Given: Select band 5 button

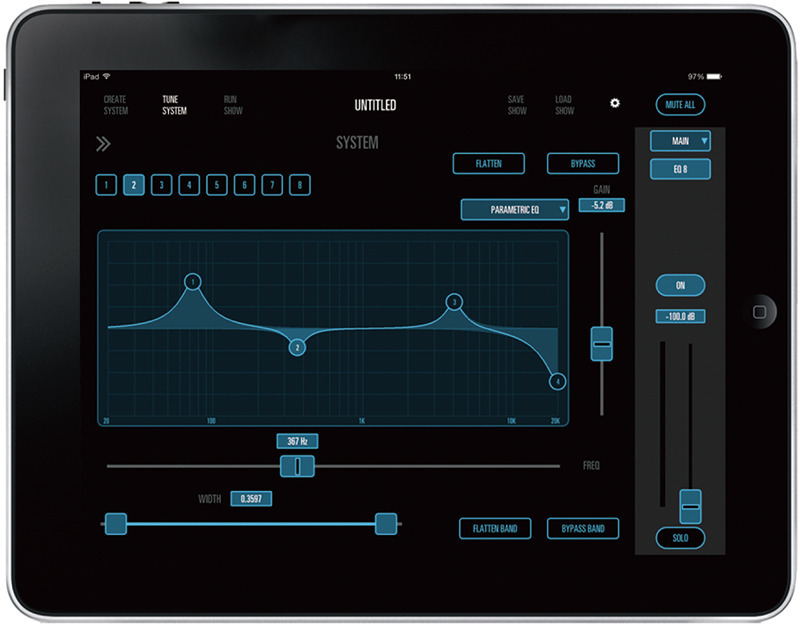Looking at the screenshot, I should 217,185.
